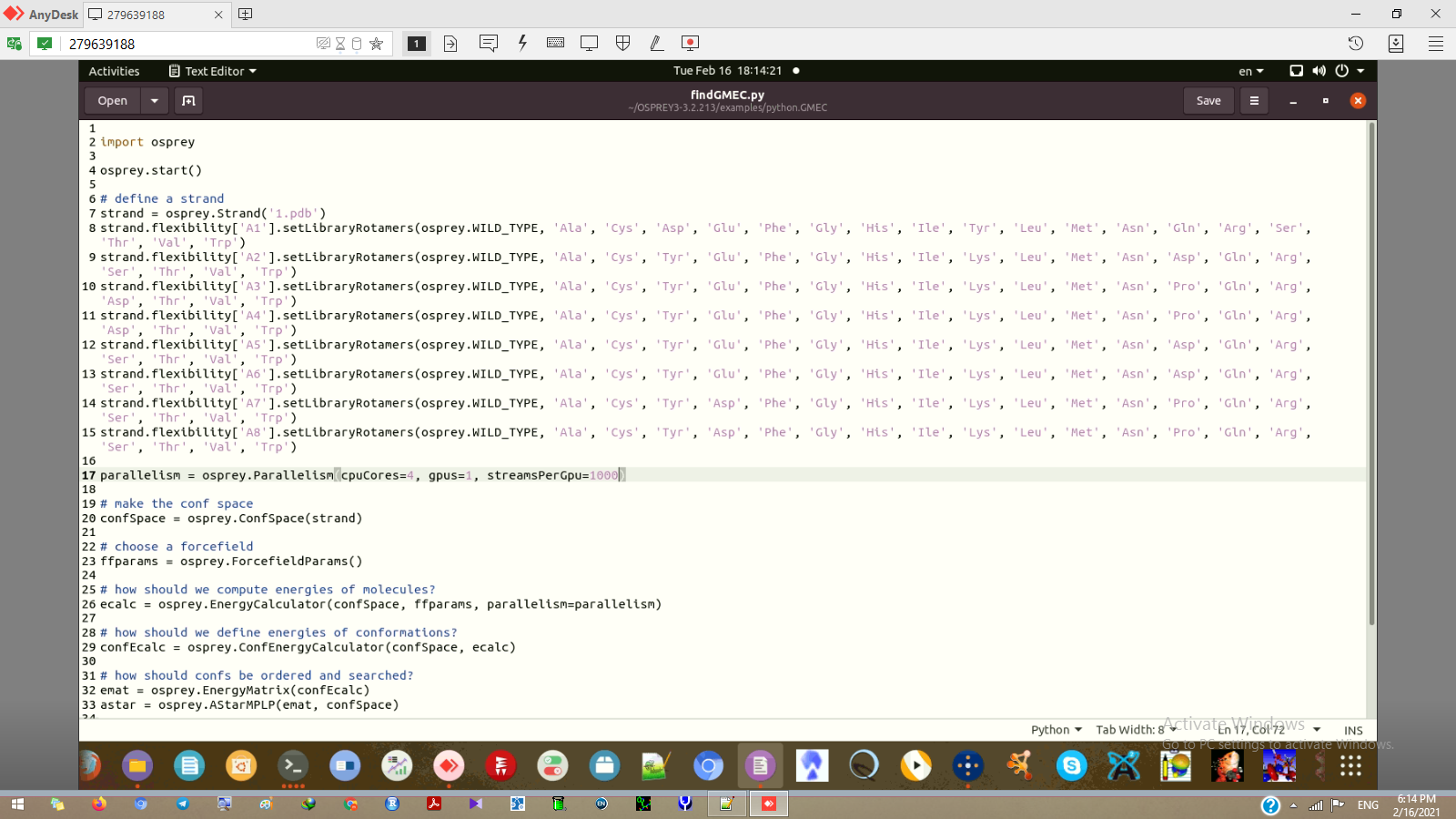Open Firefox from the Windows taskbar

98,804
